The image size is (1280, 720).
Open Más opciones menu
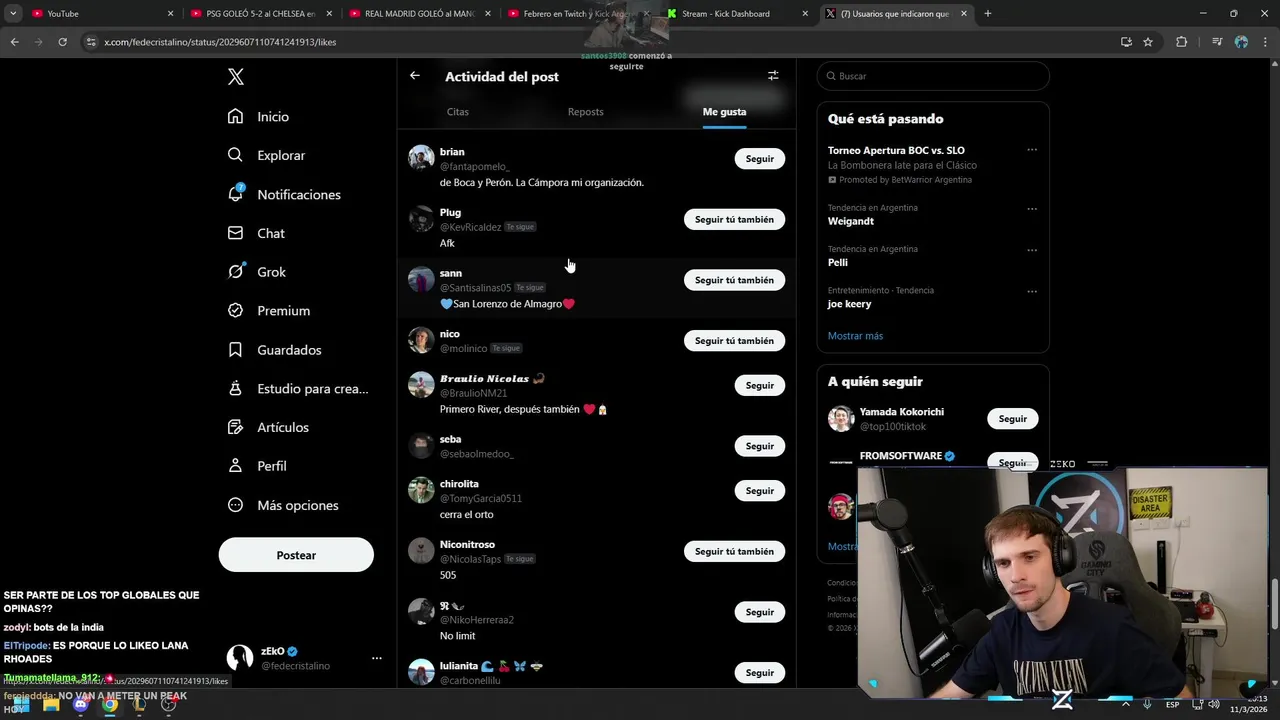[283, 505]
